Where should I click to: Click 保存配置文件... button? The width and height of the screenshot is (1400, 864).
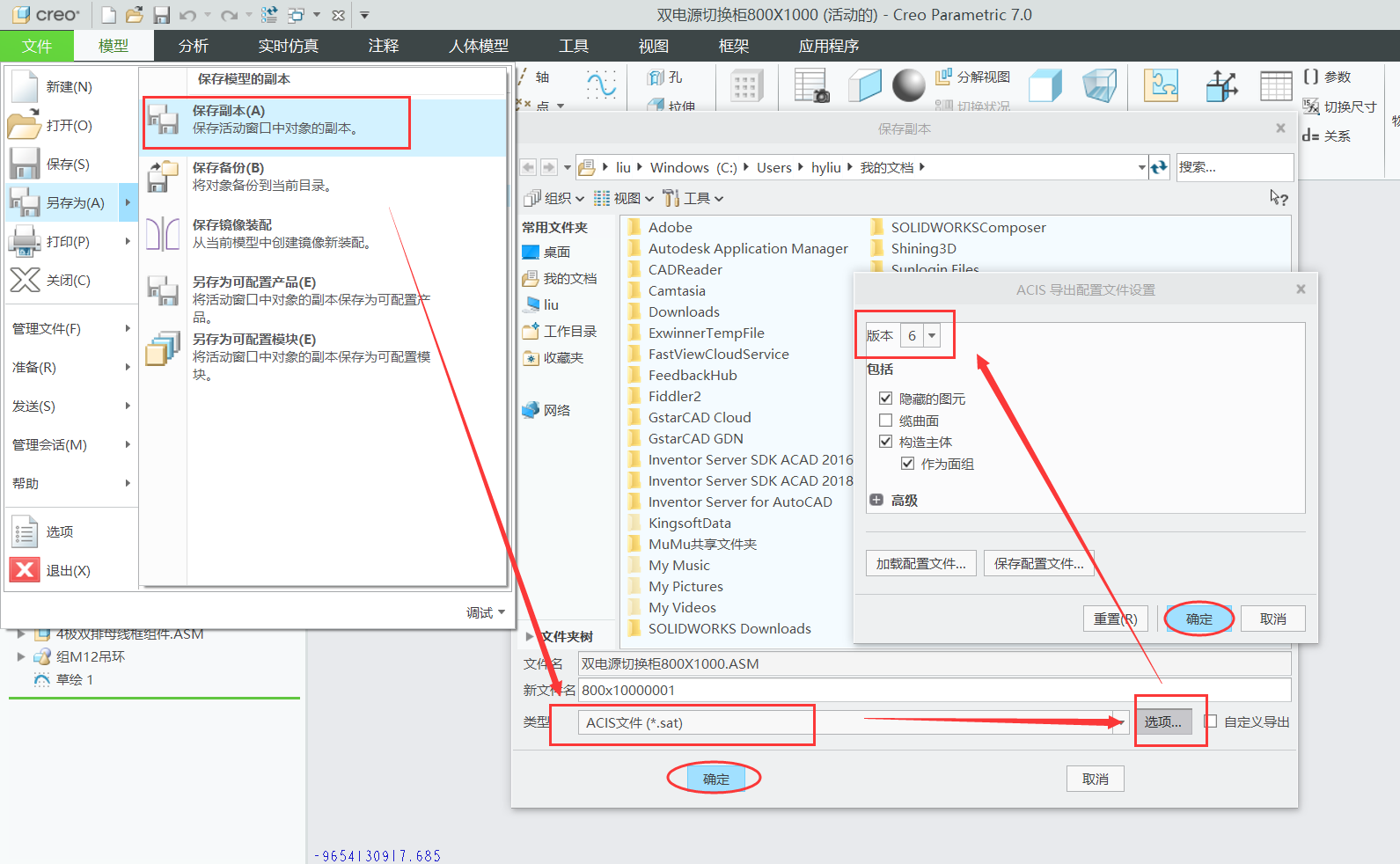point(1039,563)
